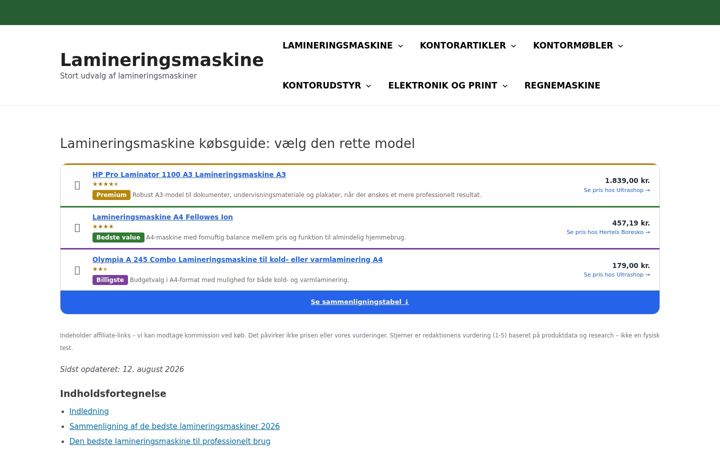The image size is (720, 450).
Task: Open HP Pro Laminator 1100 A3 product link
Action: click(189, 174)
